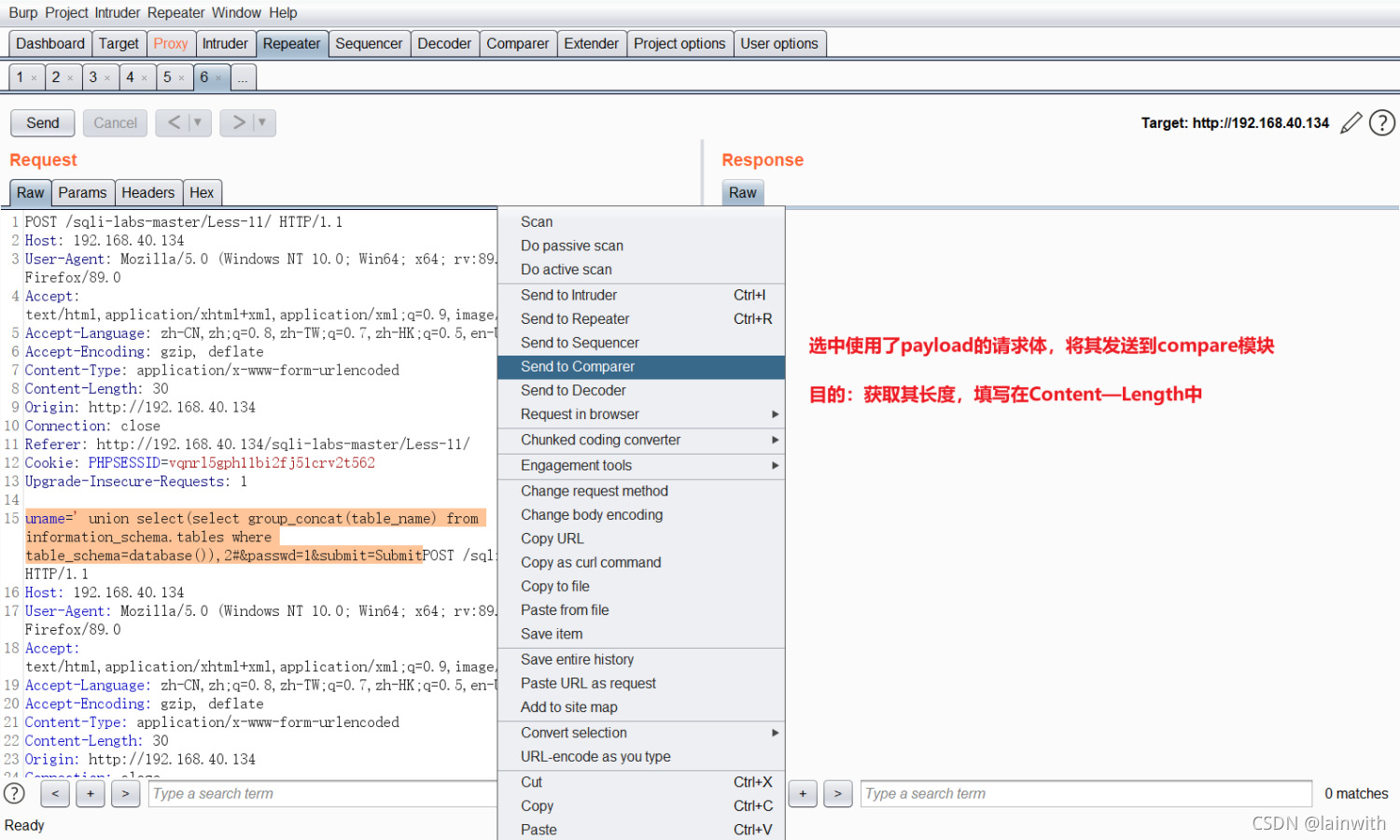
Task: Choose Send to Intruder menu entry
Action: point(641,295)
